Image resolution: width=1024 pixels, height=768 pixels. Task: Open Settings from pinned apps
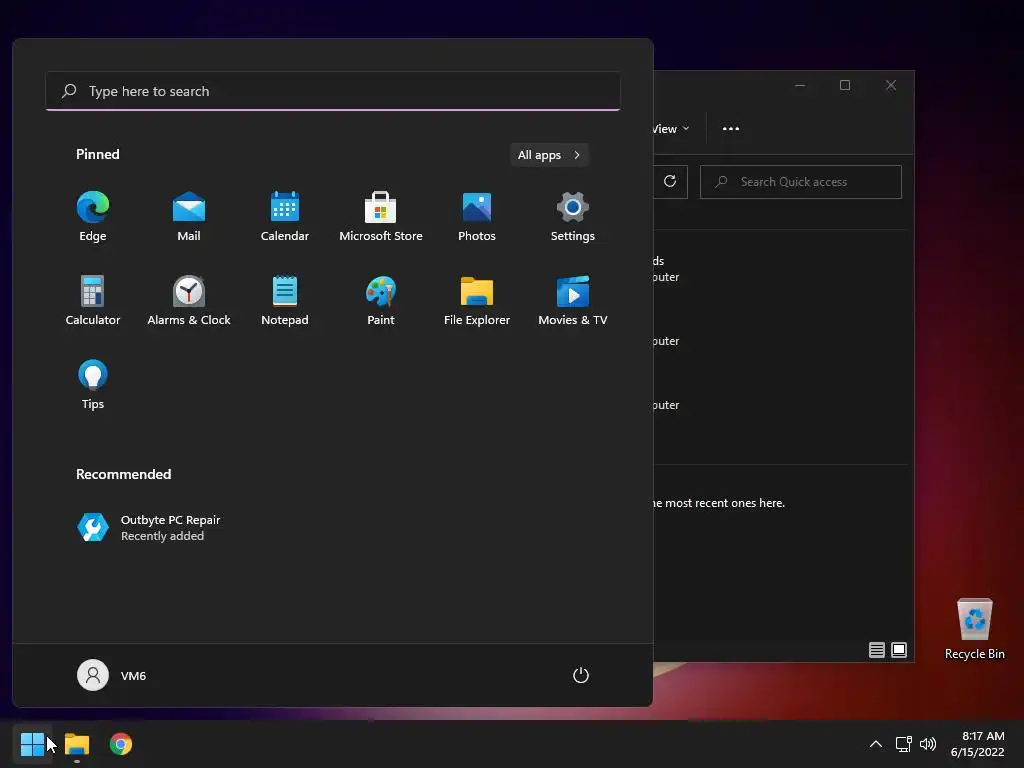[573, 217]
